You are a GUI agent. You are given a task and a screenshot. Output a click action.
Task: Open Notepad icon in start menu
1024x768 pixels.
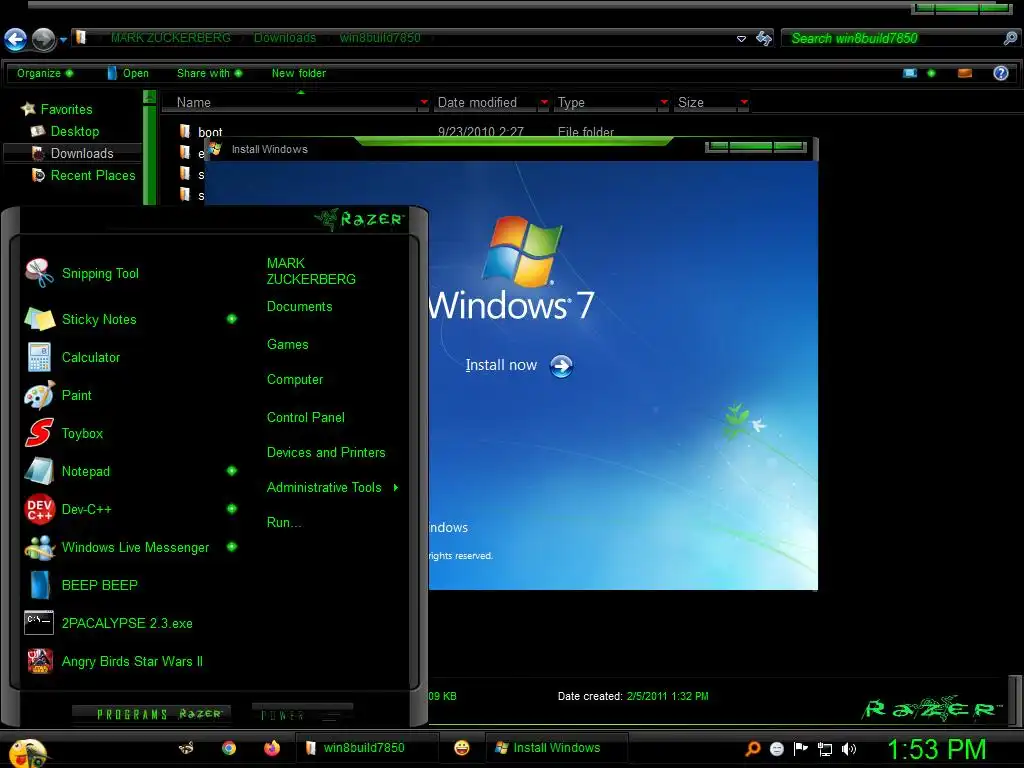tap(39, 471)
